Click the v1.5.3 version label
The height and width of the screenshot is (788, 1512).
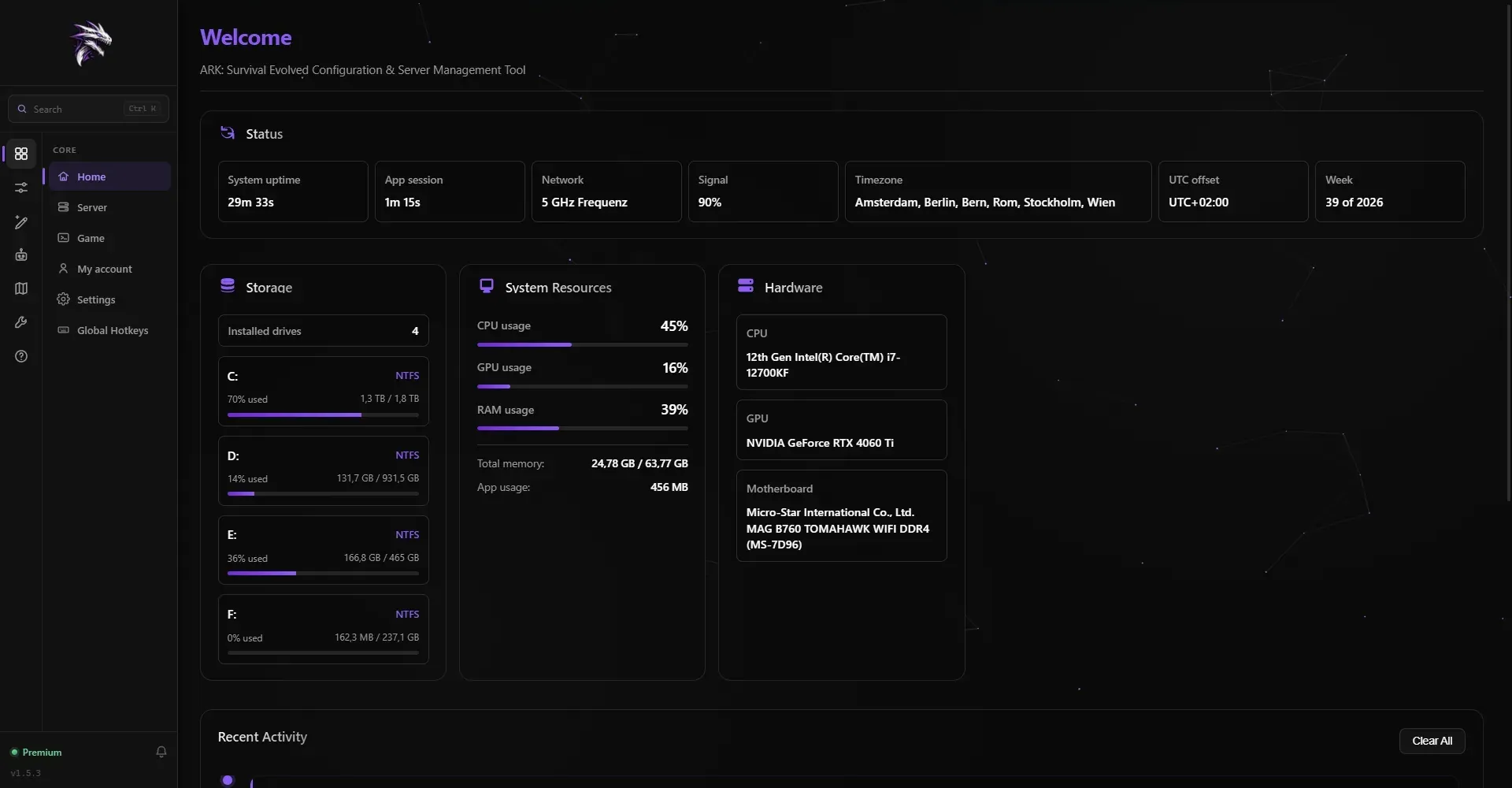[x=26, y=773]
